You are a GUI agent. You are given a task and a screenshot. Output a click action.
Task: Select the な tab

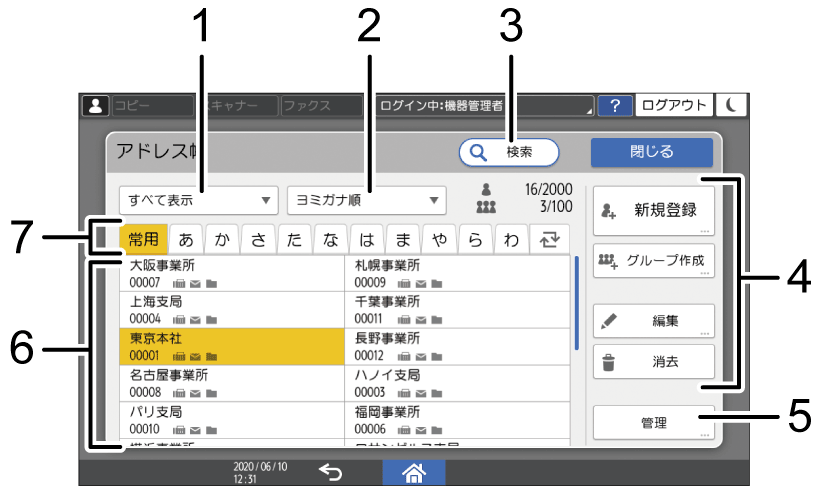pos(331,239)
